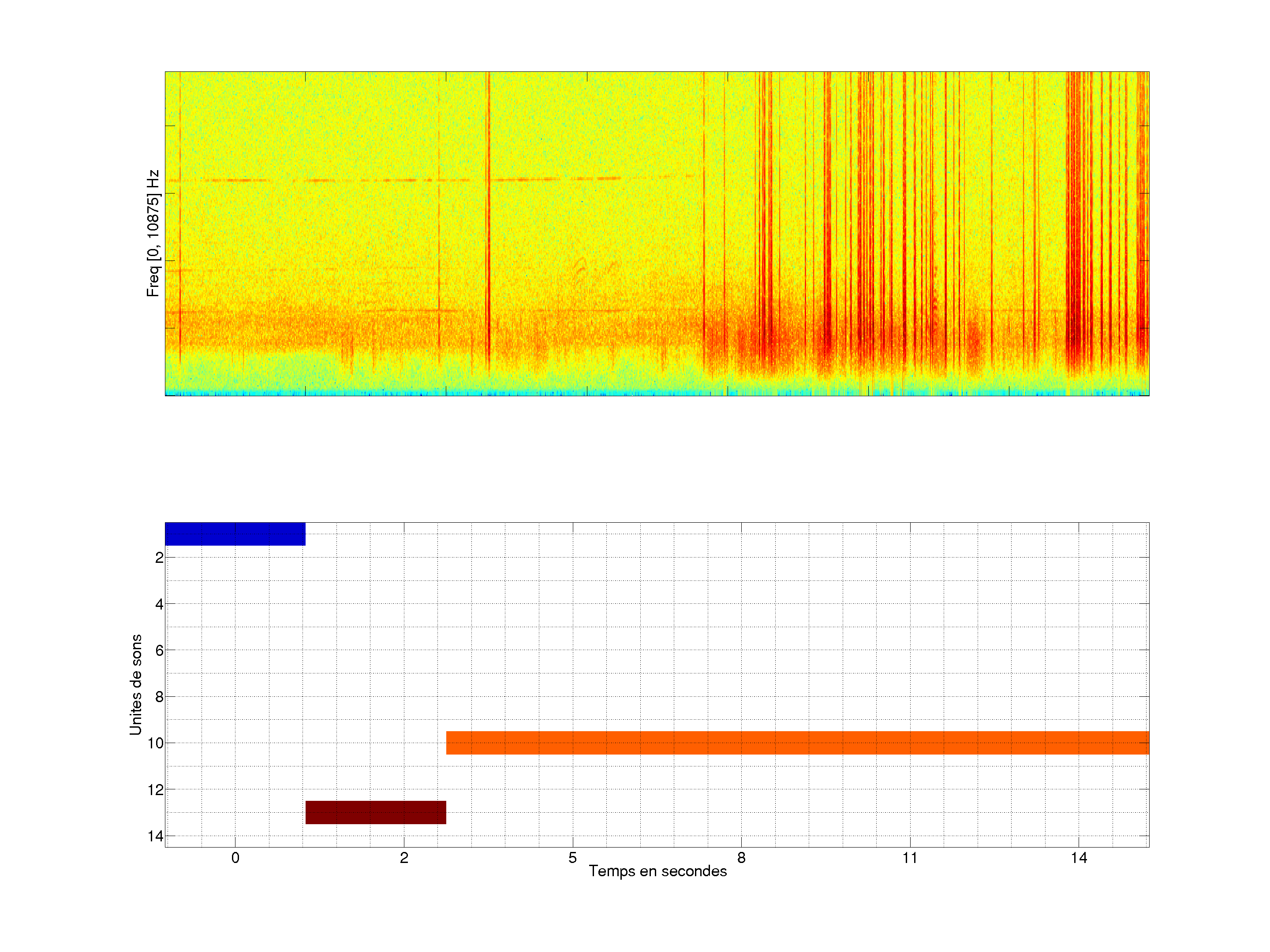
Task: Click the x-axis tick label 2
Action: [403, 858]
